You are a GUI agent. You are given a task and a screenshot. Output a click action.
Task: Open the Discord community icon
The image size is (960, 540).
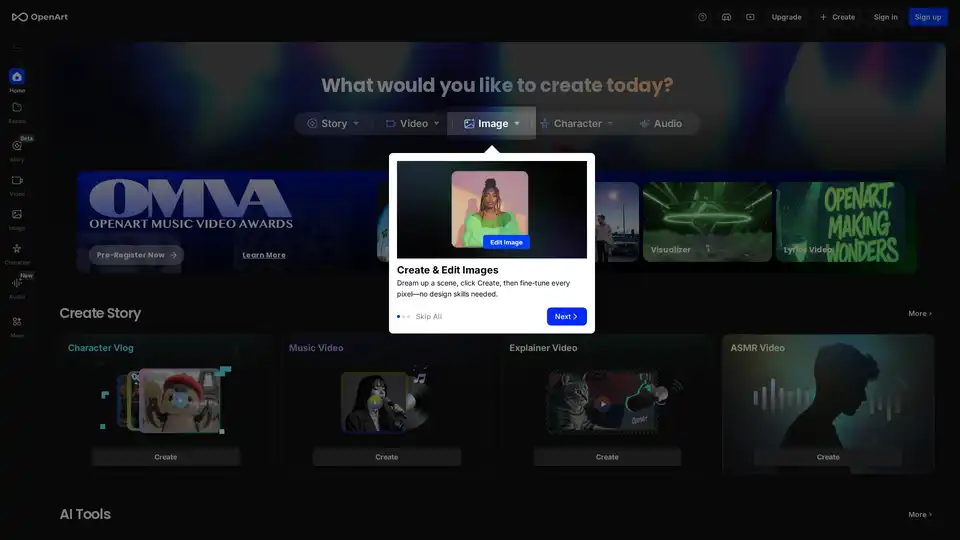coord(726,17)
